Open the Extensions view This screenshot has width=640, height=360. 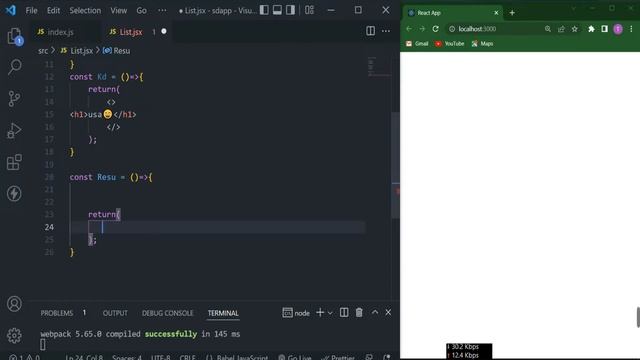pyautogui.click(x=14, y=162)
